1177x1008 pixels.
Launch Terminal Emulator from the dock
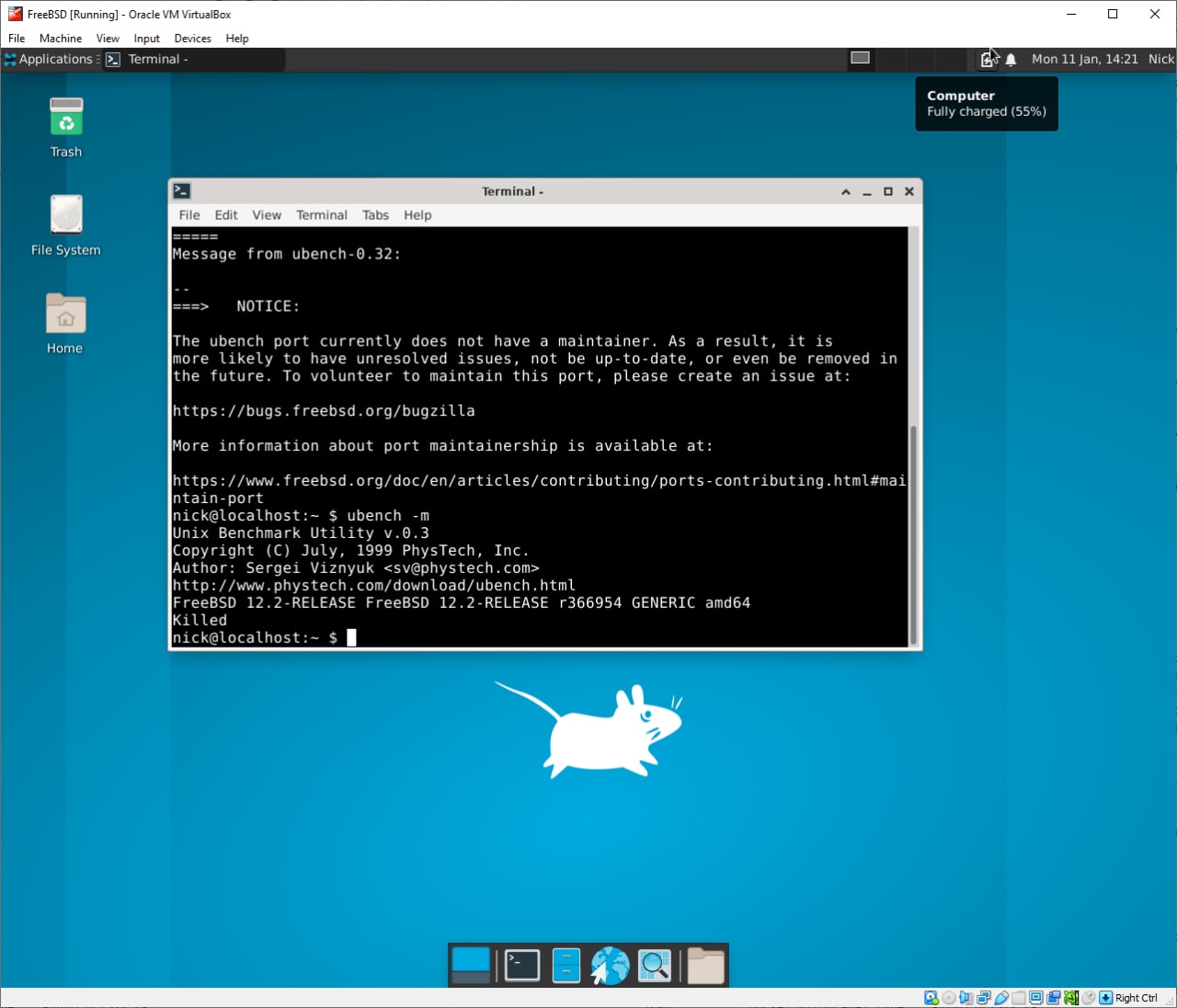pos(522,966)
